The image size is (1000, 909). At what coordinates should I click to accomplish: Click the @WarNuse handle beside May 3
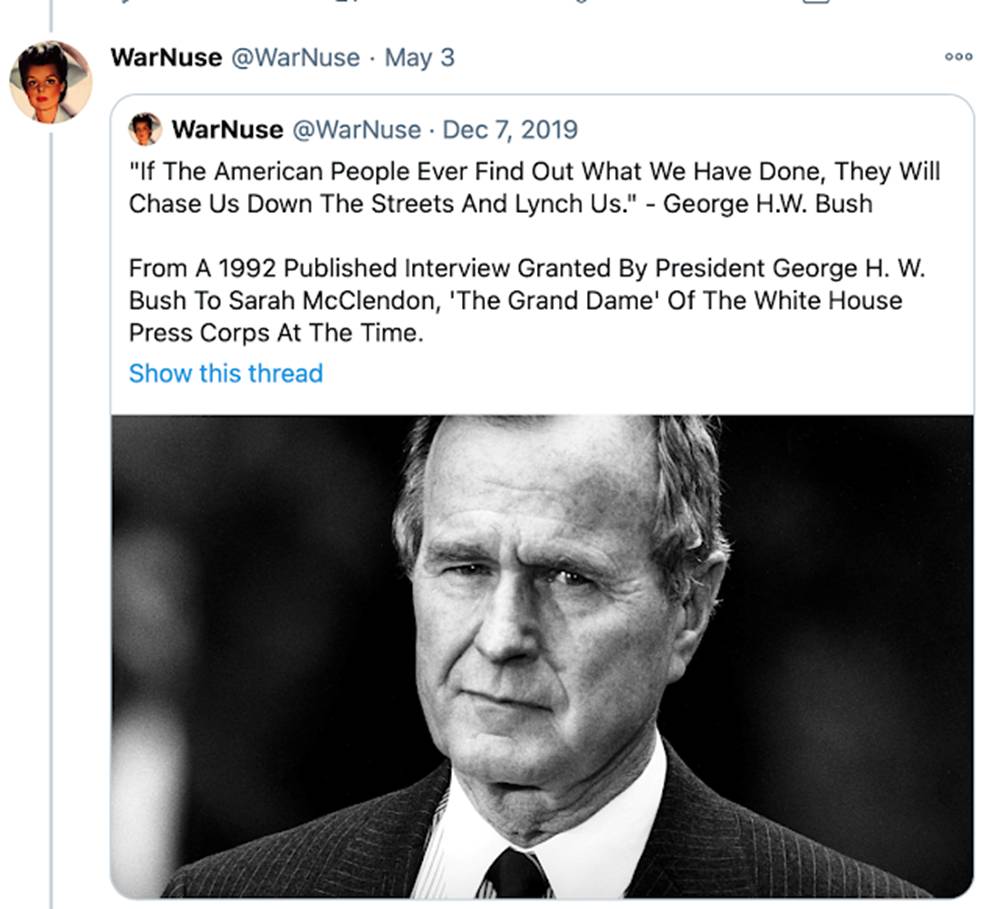(x=295, y=57)
